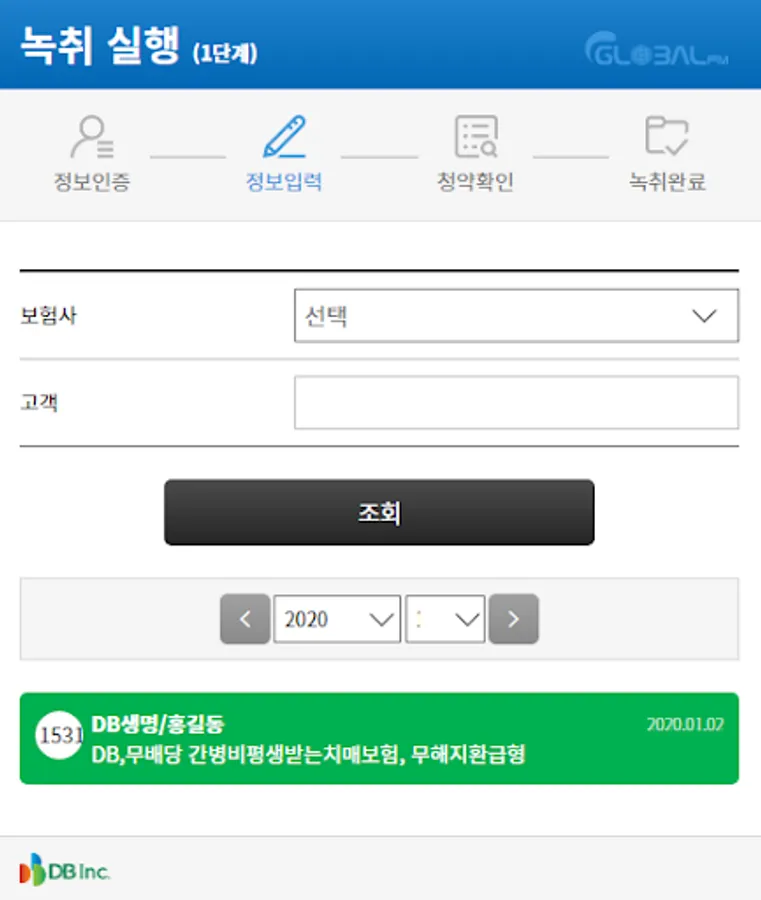Click the 1531 circular badge
This screenshot has height=900, width=761.
pos(59,735)
